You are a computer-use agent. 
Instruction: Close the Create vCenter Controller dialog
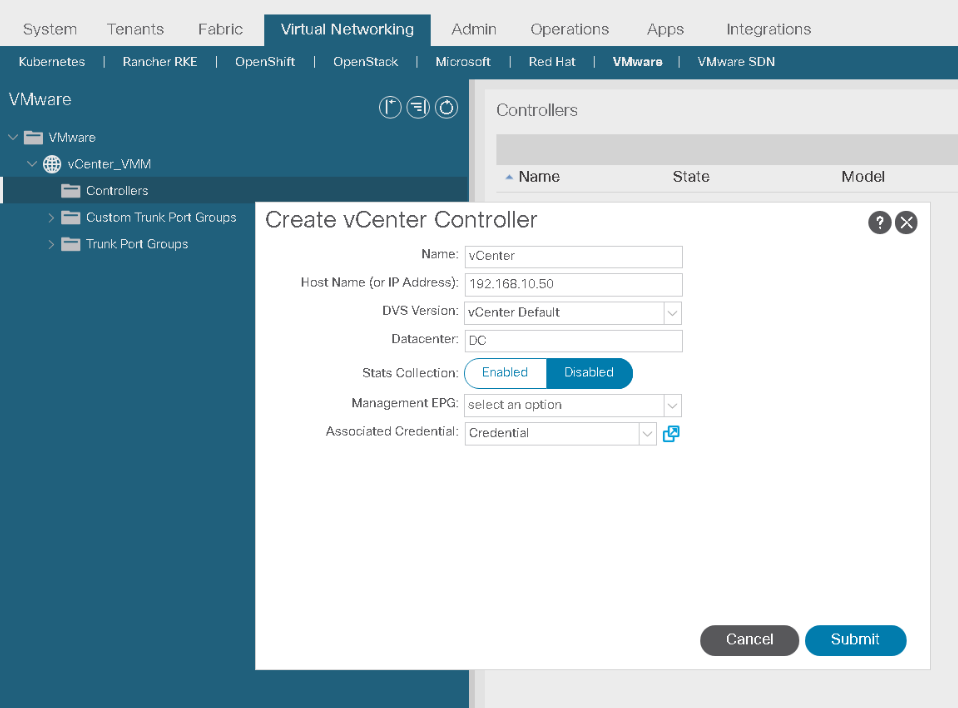(x=906, y=222)
